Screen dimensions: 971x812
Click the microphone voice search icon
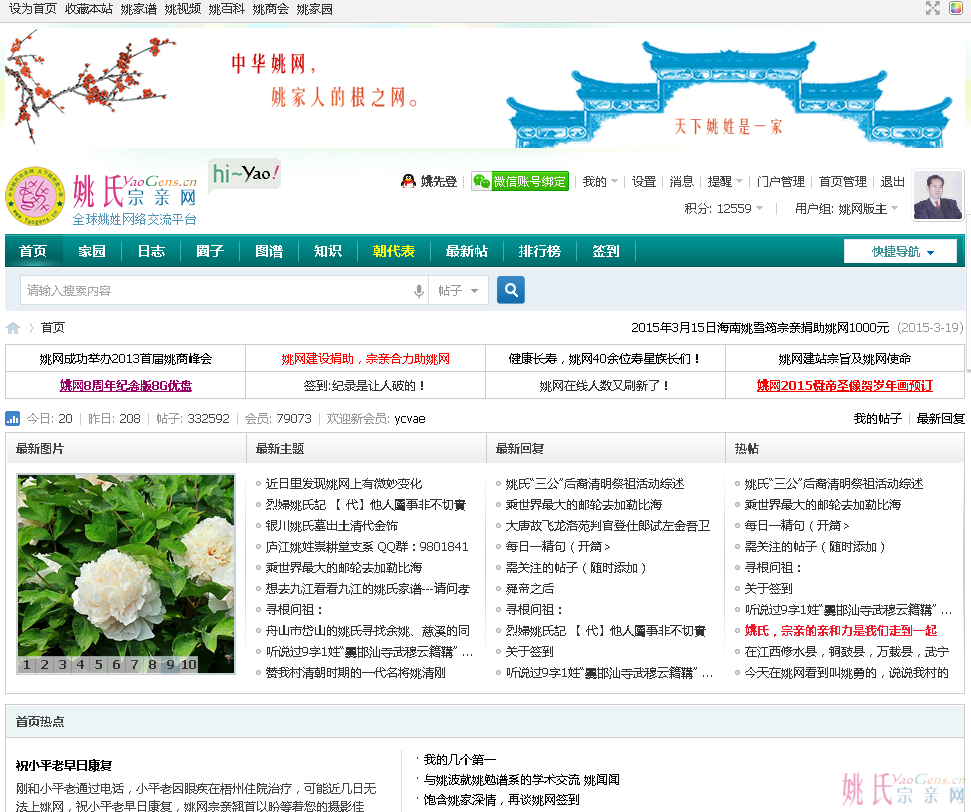click(419, 290)
